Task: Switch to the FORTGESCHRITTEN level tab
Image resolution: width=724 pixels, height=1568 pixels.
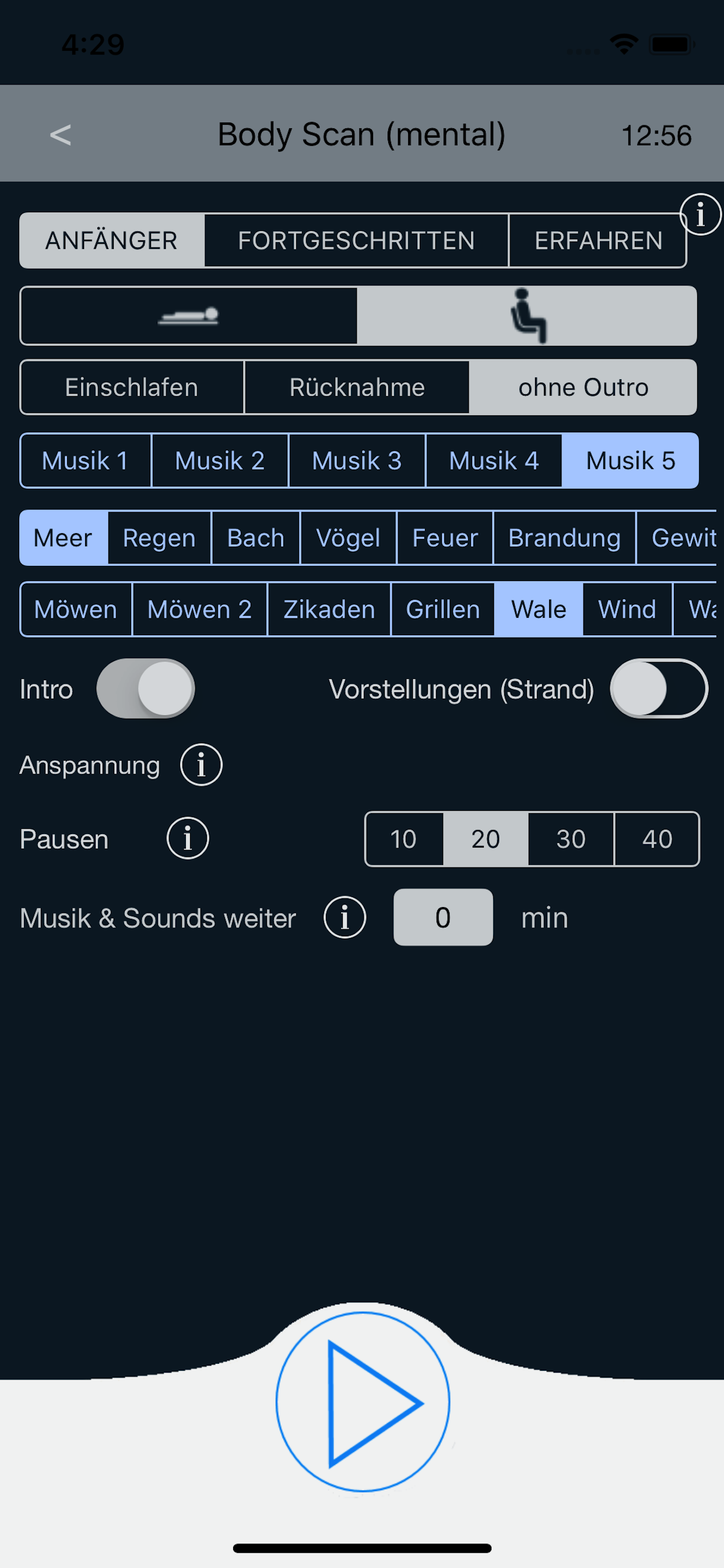Action: [356, 240]
